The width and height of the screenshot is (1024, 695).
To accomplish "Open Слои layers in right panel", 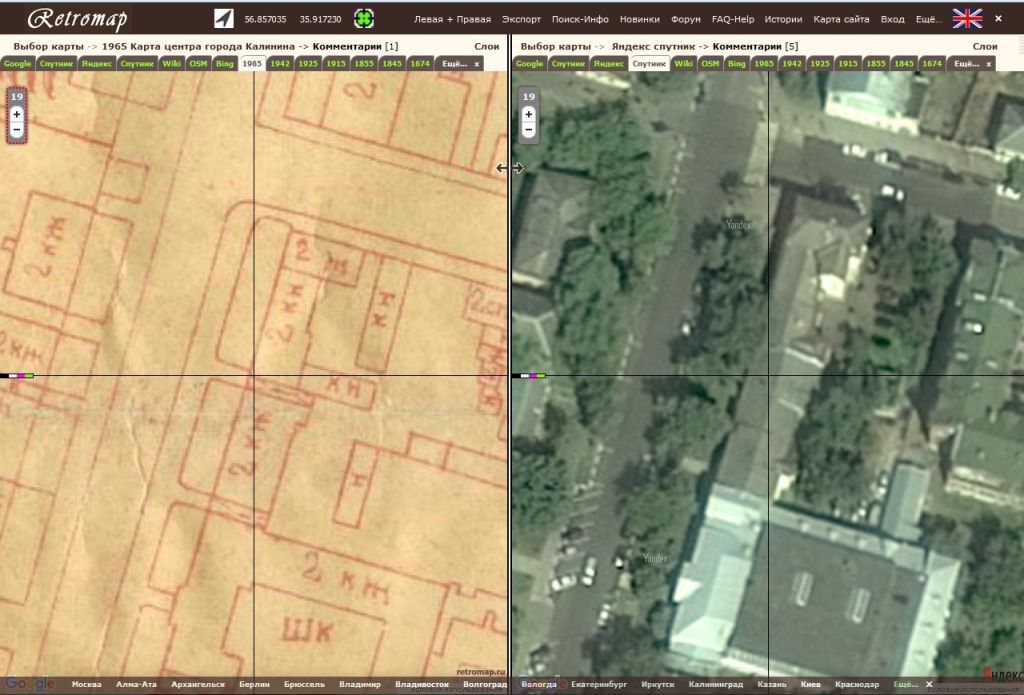I will pyautogui.click(x=985, y=46).
